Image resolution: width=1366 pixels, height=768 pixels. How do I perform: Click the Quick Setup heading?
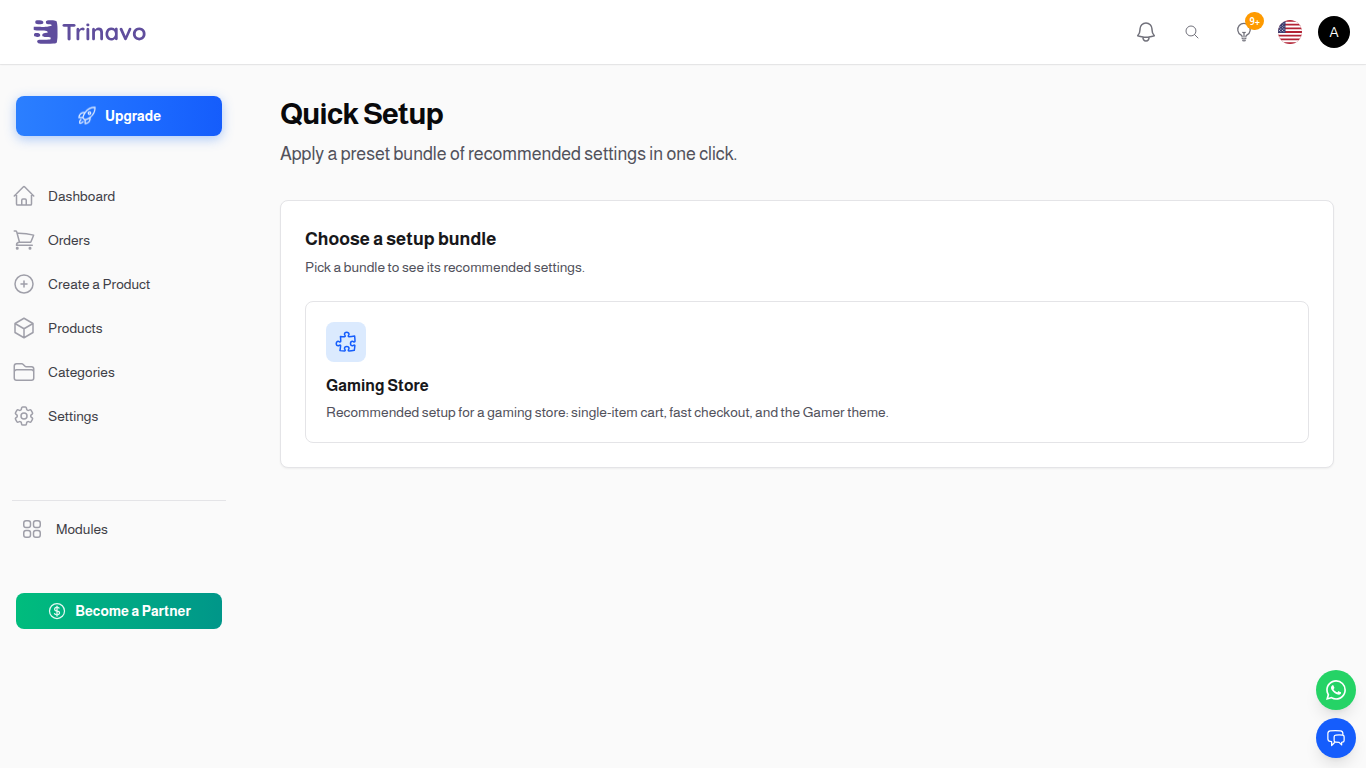click(362, 114)
